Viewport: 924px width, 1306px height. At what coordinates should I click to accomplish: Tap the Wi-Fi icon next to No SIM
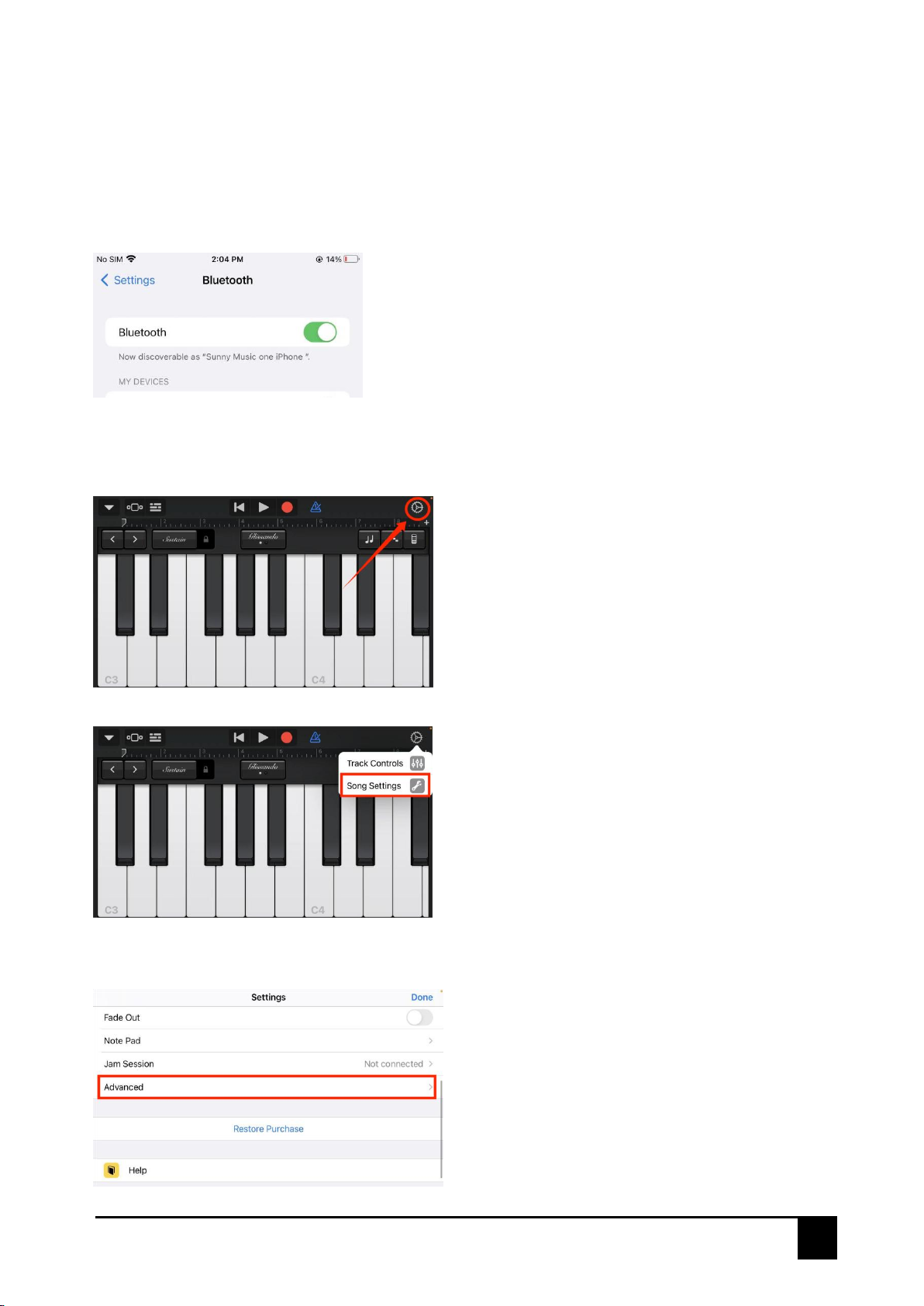point(131,259)
